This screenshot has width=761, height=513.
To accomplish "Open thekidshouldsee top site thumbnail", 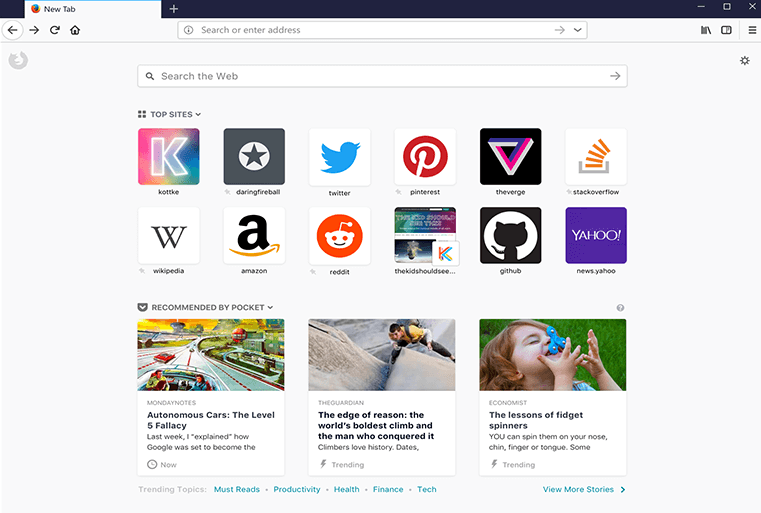I will 425,236.
